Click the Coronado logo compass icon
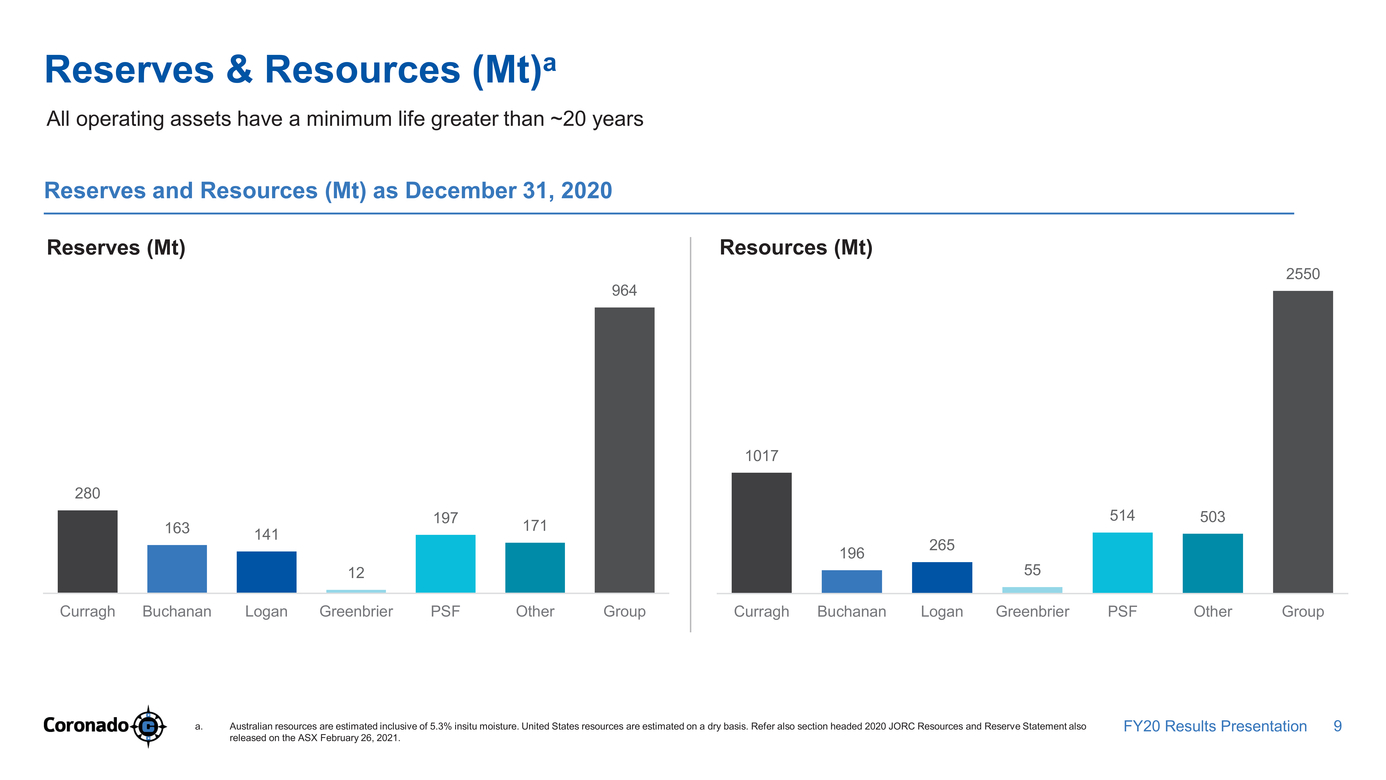1386x780 pixels. 149,726
